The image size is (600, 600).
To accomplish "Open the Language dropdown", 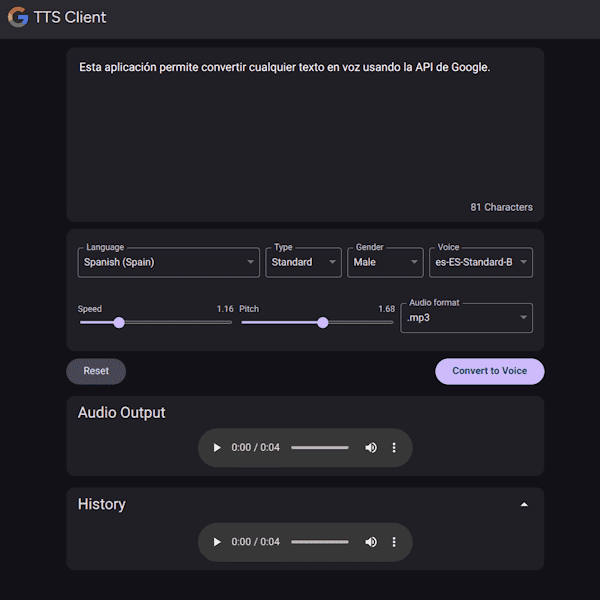I will (168, 262).
